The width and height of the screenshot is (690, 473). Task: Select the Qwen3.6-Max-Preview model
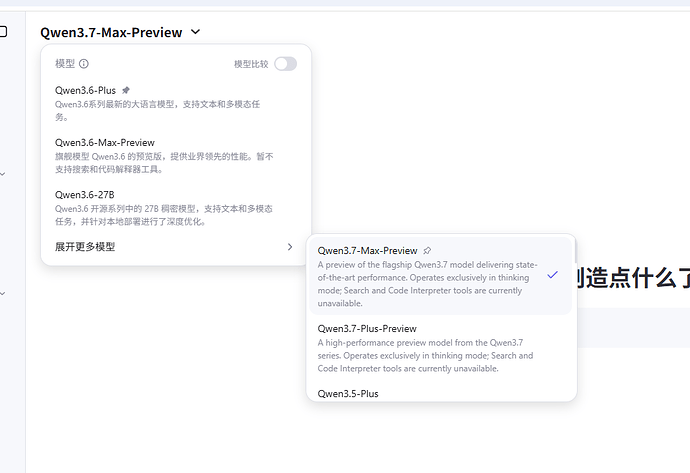tap(176, 155)
